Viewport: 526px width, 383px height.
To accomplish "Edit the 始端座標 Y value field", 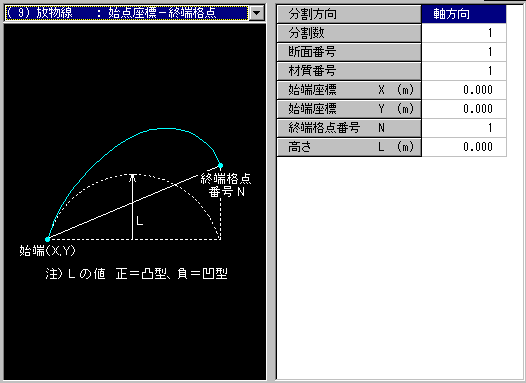I will tap(464, 109).
